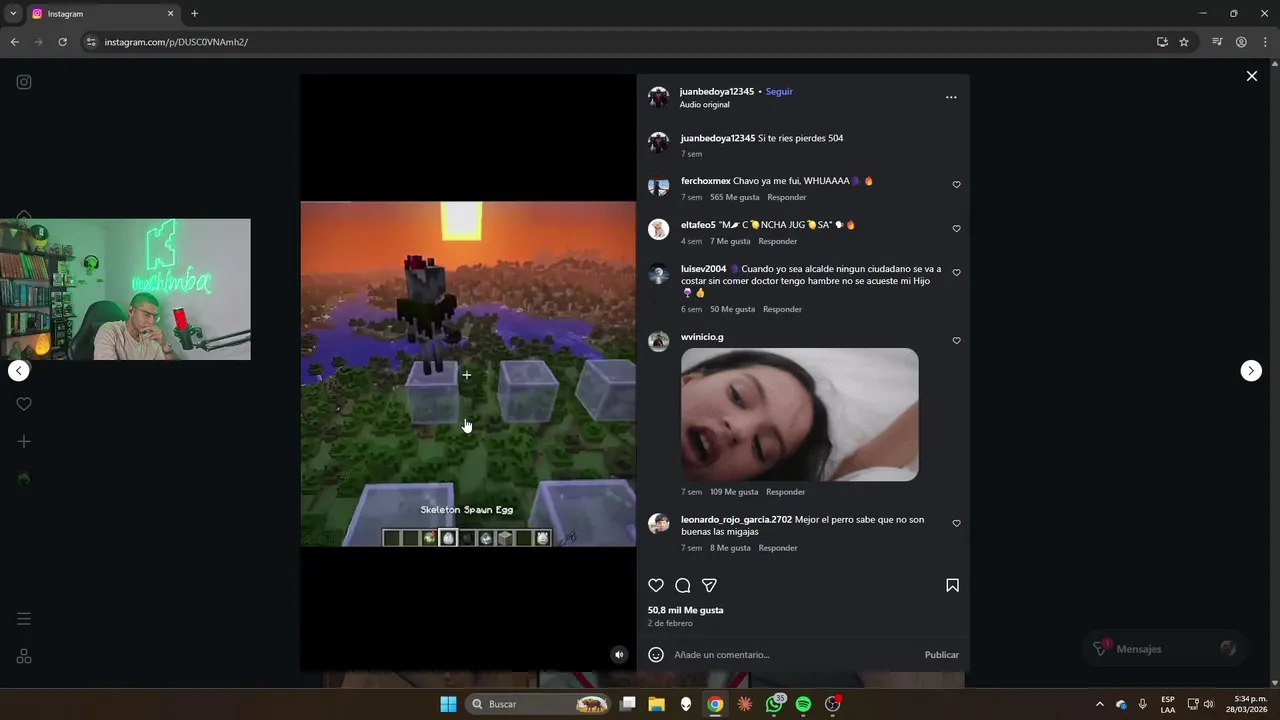Open WhatsApp from taskbar
This screenshot has height=720, width=1280.
tap(774, 704)
